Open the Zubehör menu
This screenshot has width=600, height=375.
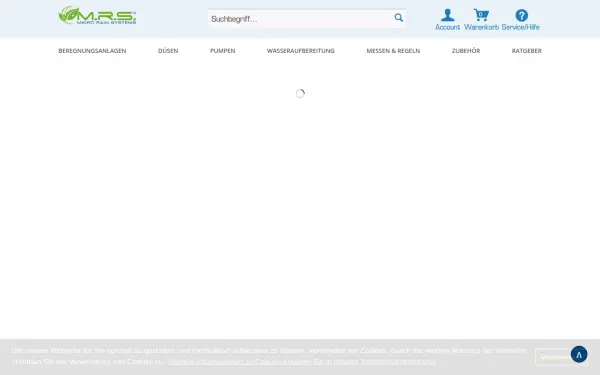[466, 51]
